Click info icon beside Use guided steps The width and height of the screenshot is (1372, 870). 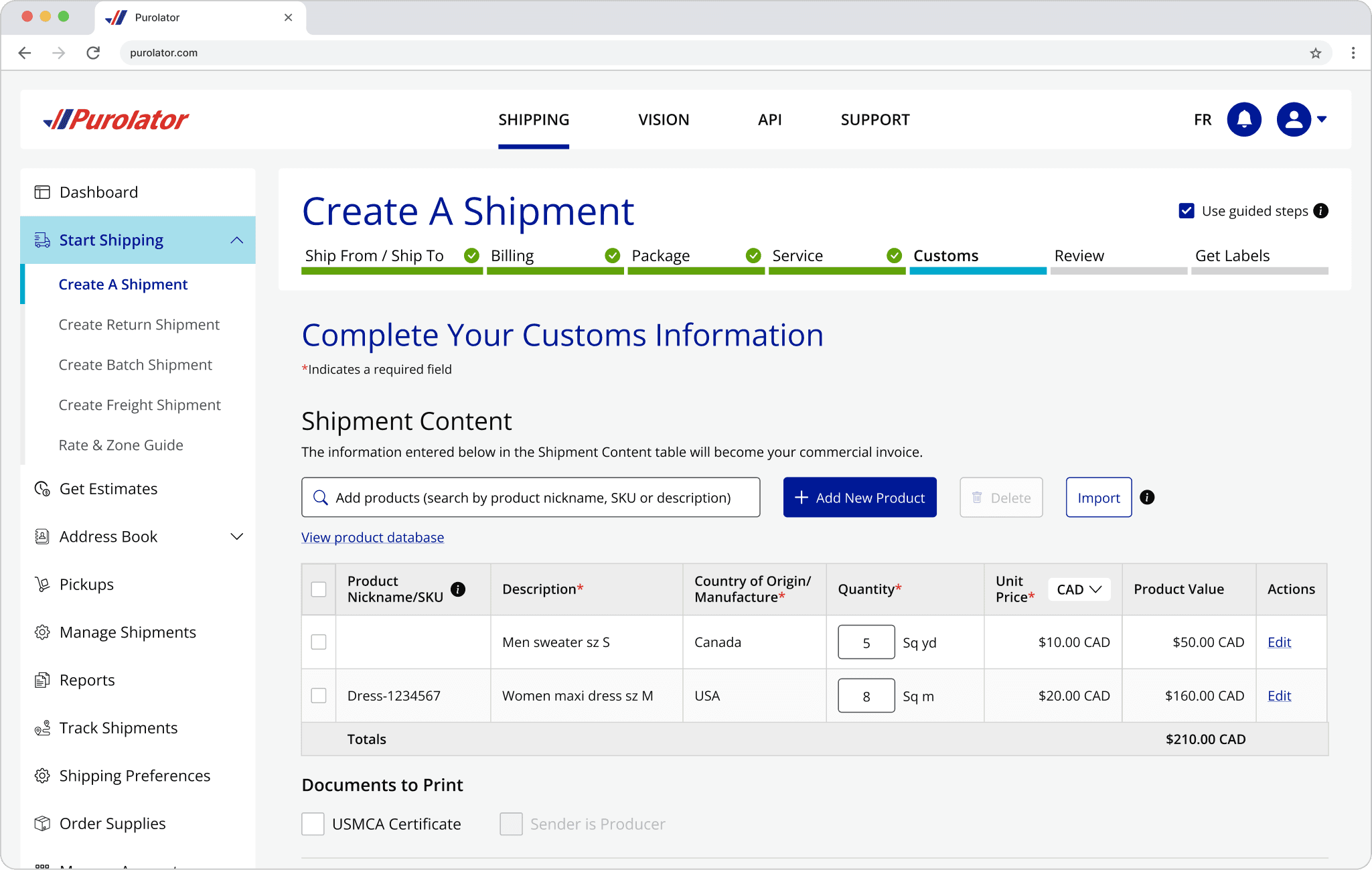1321,211
